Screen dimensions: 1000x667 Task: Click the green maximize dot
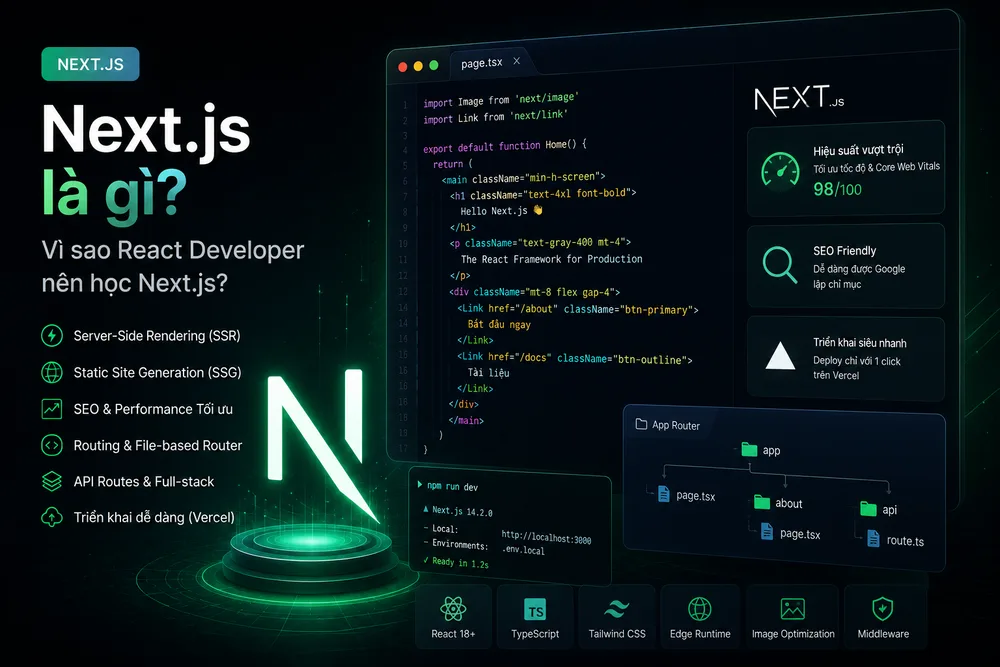coord(434,65)
